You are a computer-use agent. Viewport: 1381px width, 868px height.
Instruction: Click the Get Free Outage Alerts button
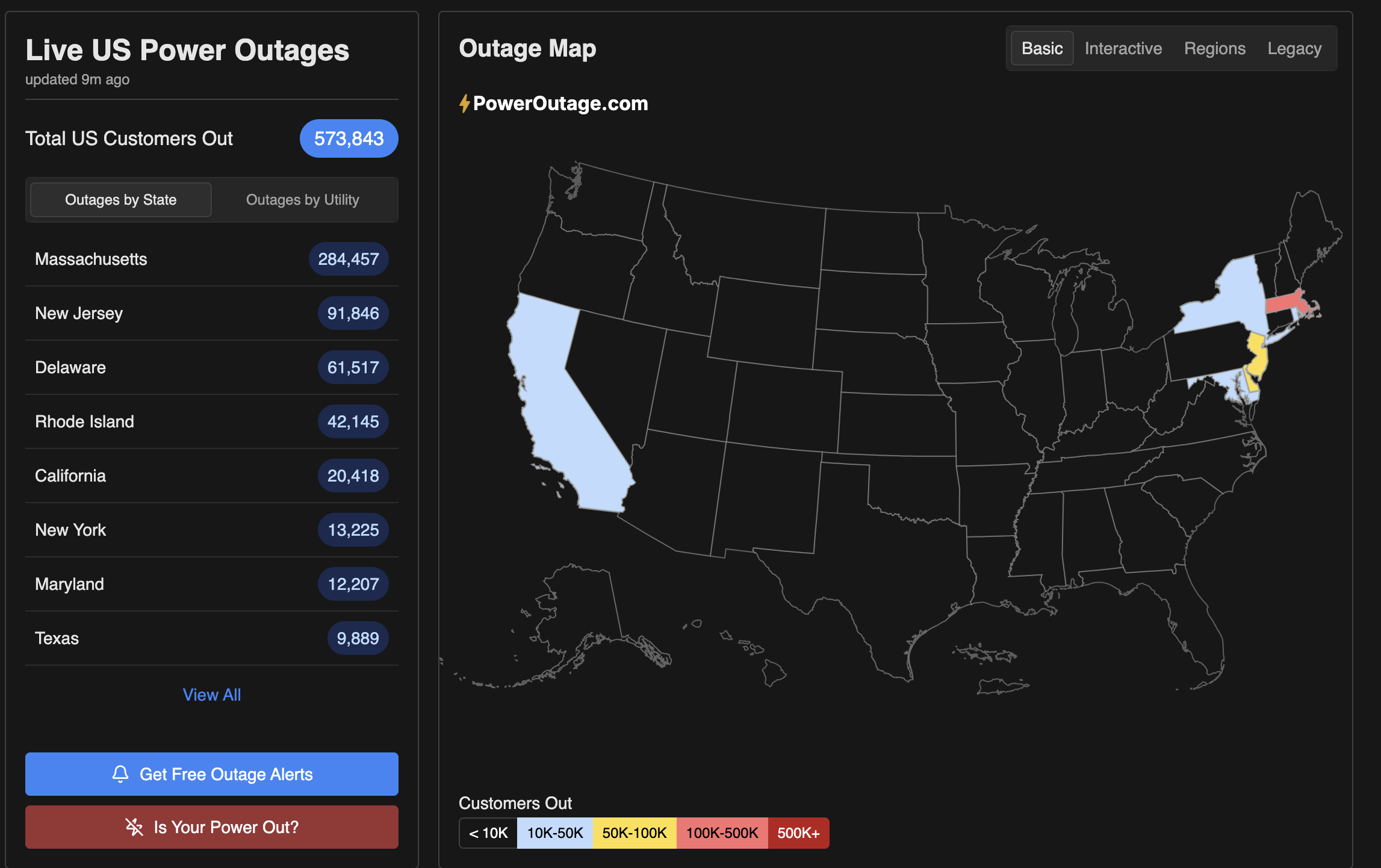click(212, 774)
